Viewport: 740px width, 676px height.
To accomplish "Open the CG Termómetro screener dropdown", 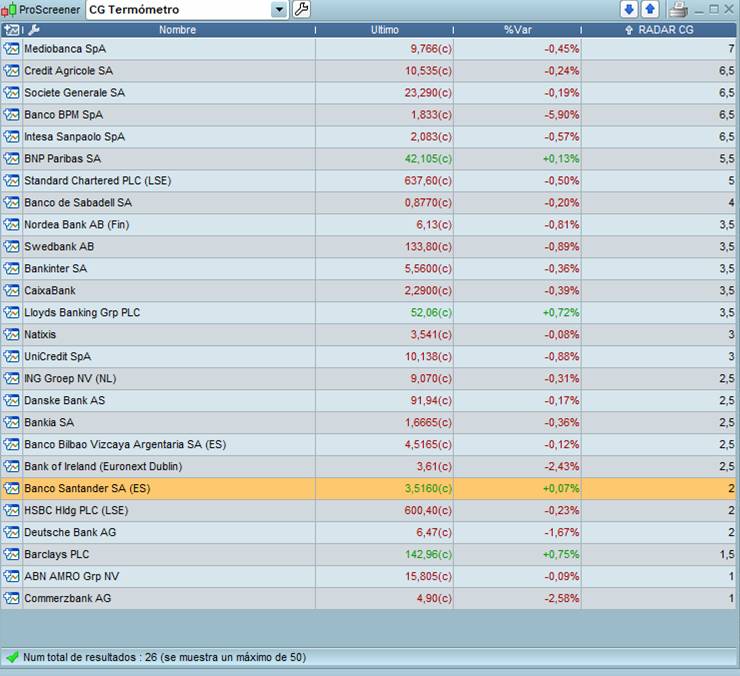I will coord(279,10).
